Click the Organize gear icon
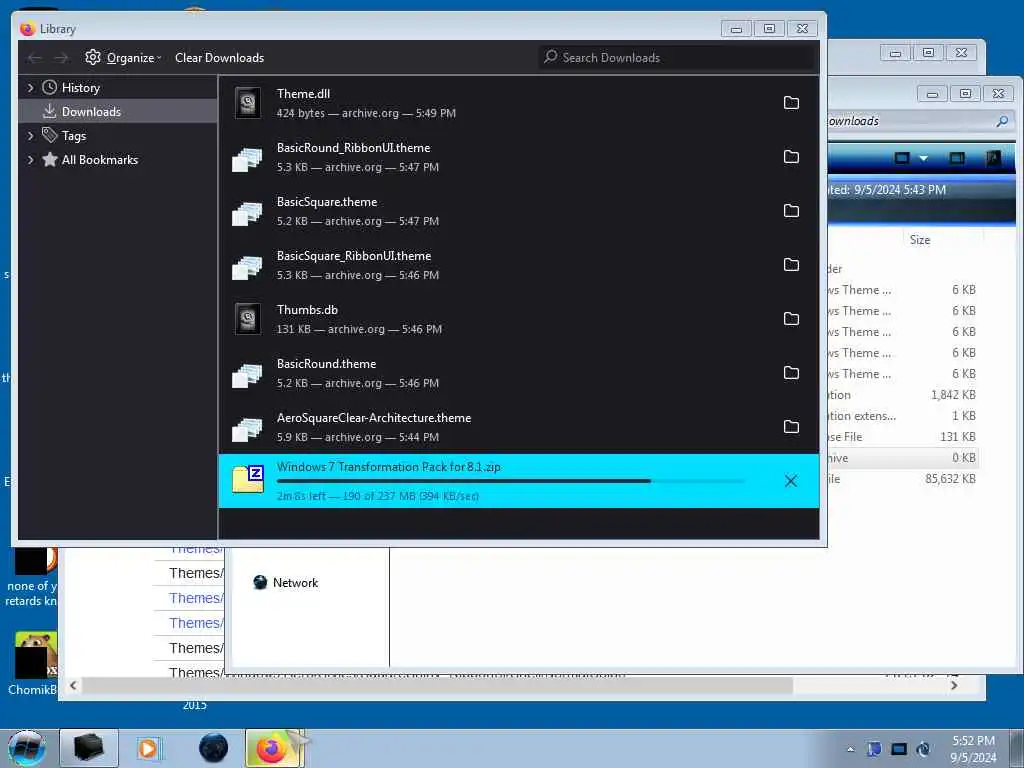This screenshot has height=768, width=1024. click(x=93, y=57)
